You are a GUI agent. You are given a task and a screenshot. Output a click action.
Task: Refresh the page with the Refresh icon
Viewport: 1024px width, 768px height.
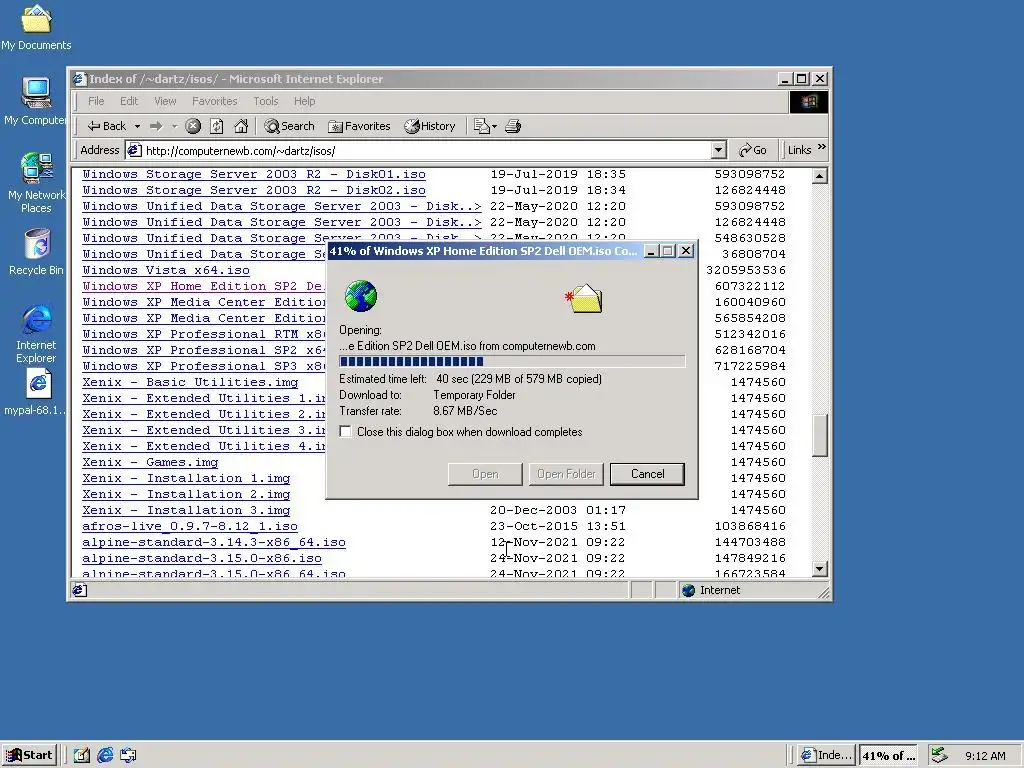217,126
